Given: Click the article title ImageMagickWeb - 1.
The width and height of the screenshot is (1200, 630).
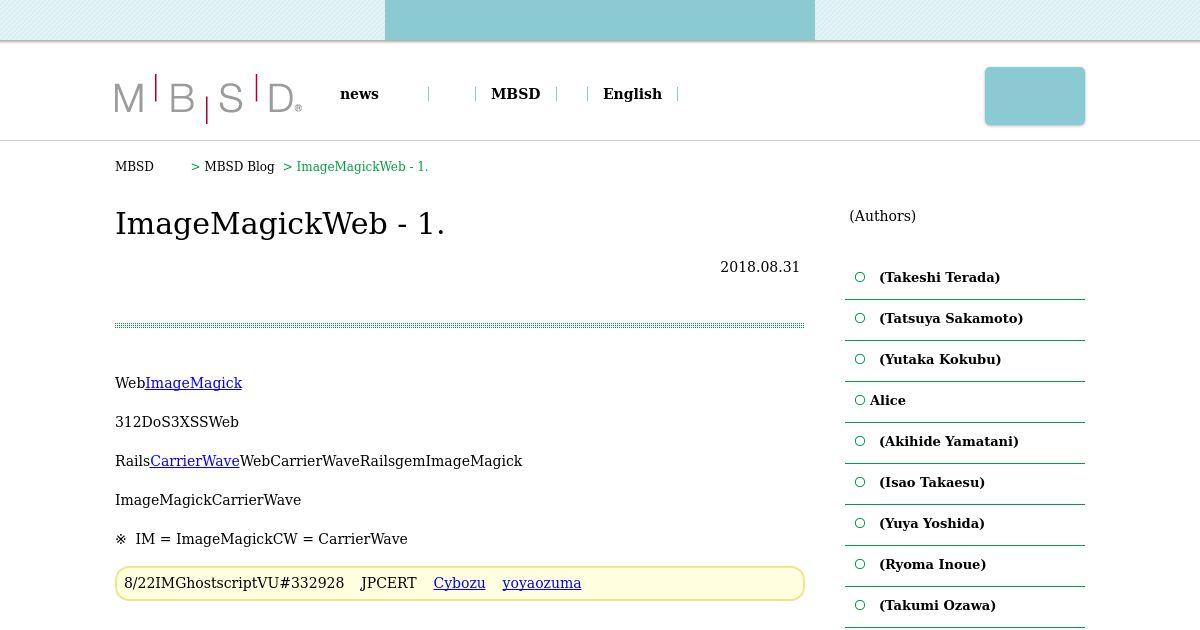Looking at the screenshot, I should tap(280, 224).
